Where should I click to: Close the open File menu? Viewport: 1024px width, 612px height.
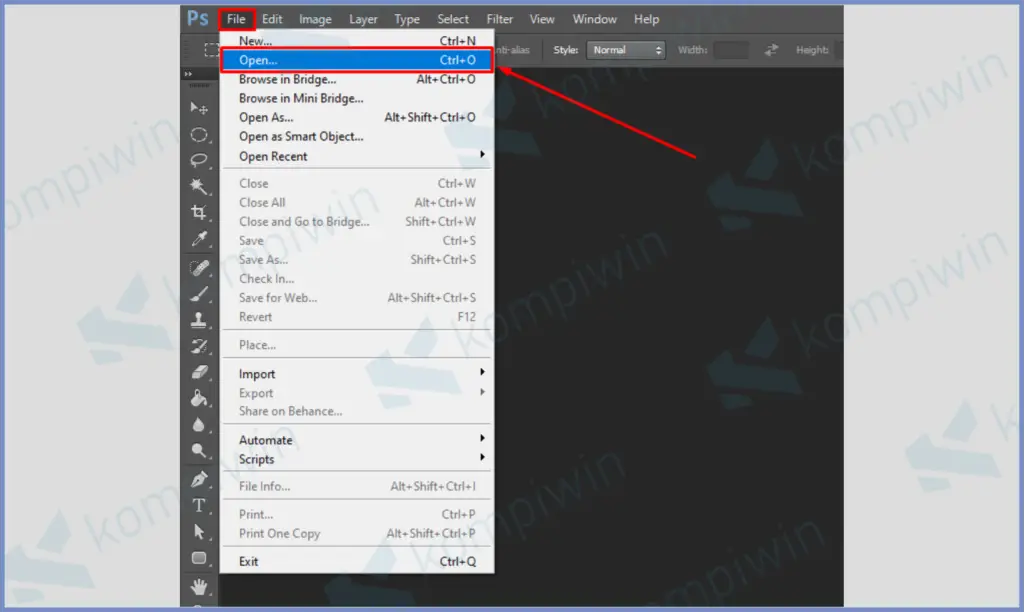click(236, 19)
